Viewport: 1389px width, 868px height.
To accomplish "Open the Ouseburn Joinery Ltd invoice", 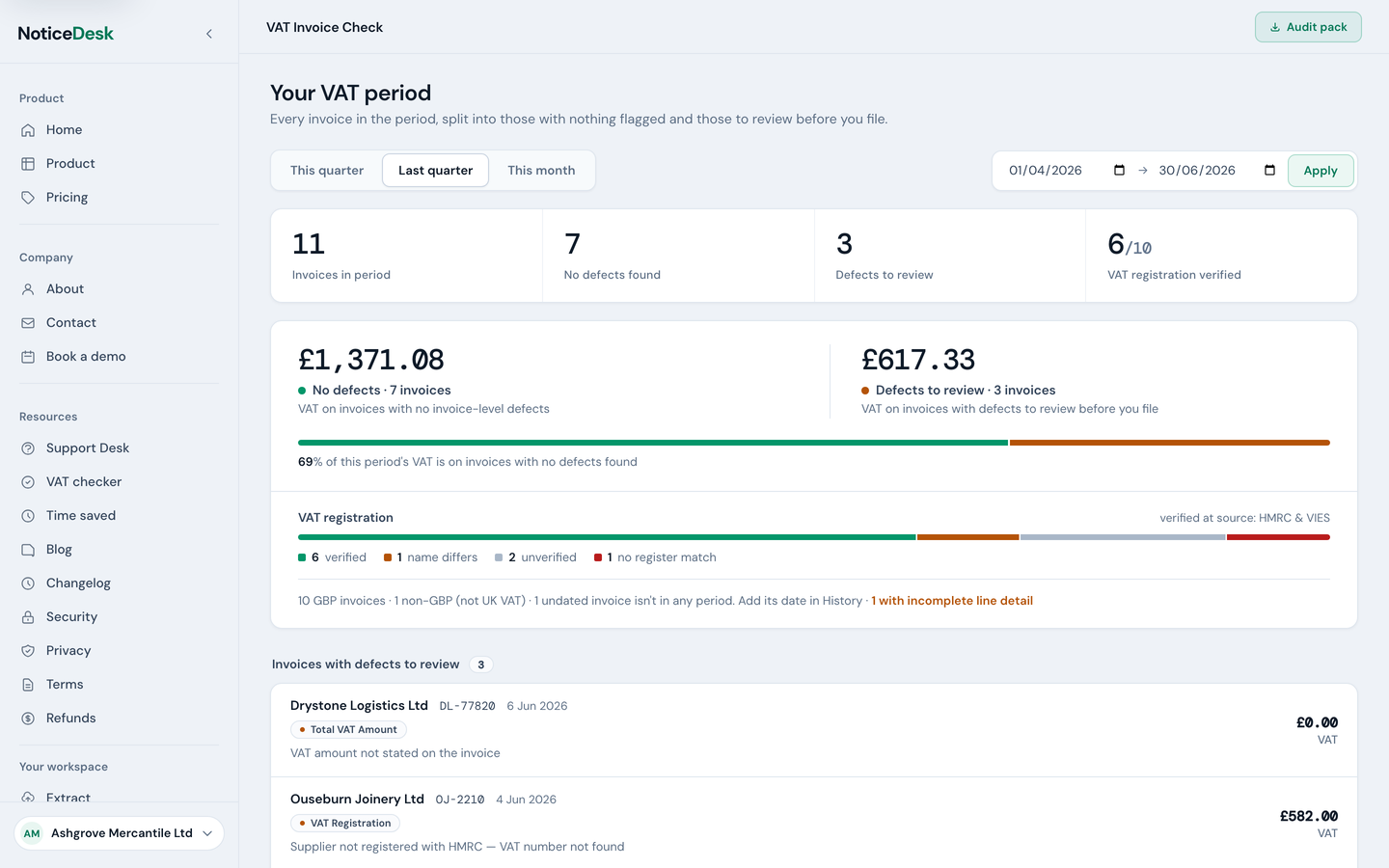I will (x=814, y=824).
